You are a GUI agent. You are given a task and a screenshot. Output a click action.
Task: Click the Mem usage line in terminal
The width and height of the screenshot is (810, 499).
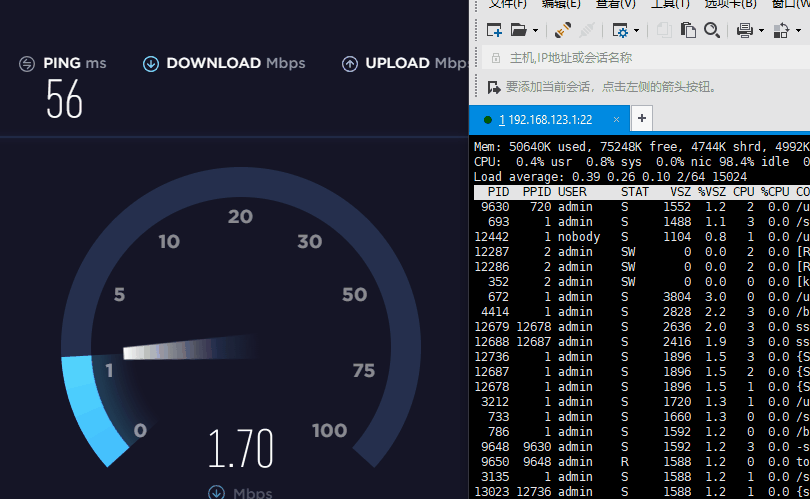coord(642,147)
